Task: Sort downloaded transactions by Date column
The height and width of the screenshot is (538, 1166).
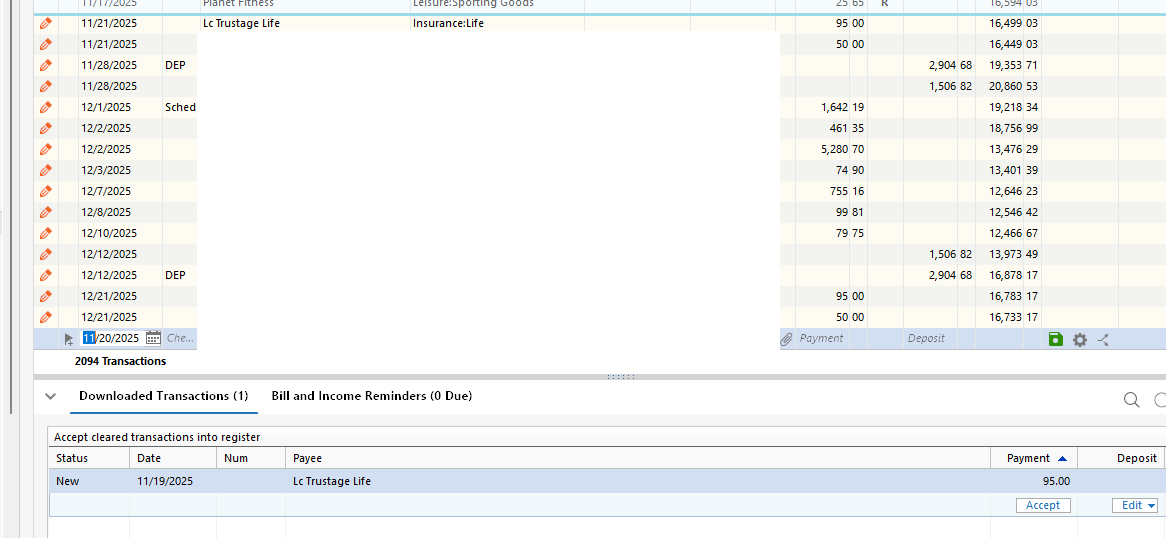Action: (x=173, y=458)
